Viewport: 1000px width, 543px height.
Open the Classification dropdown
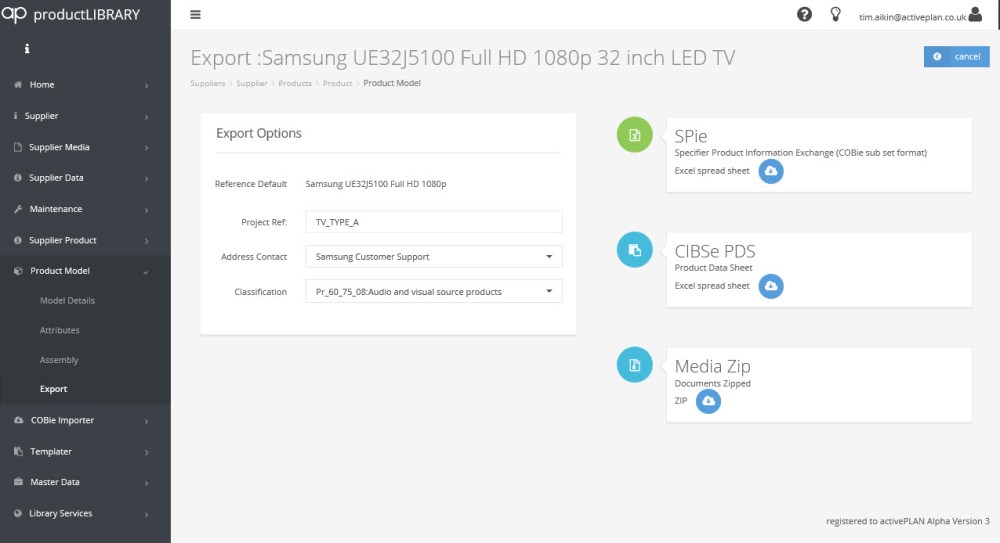point(433,292)
